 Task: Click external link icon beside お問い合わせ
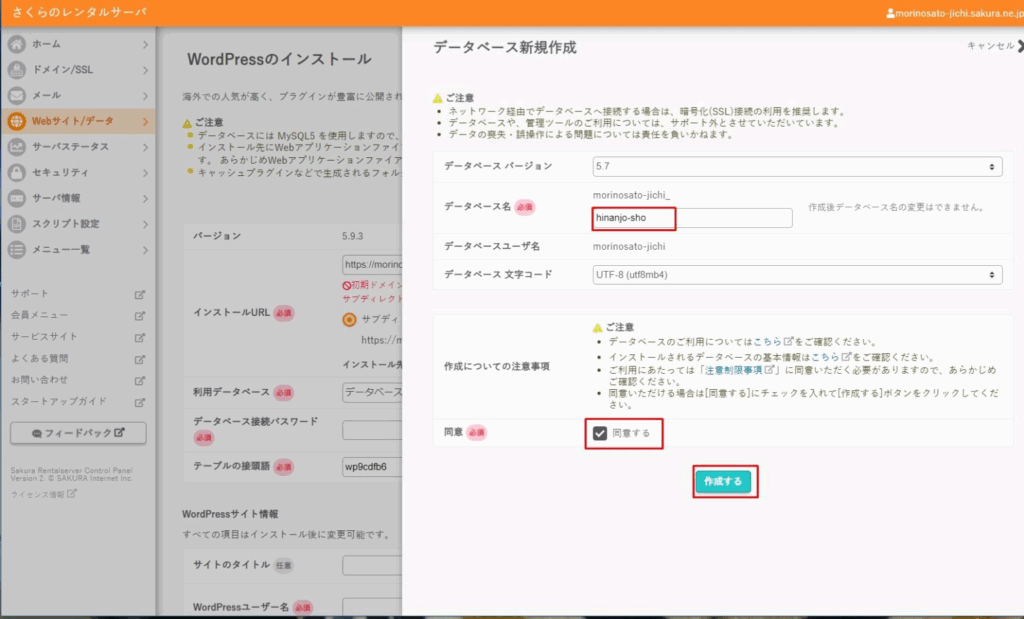coord(140,381)
